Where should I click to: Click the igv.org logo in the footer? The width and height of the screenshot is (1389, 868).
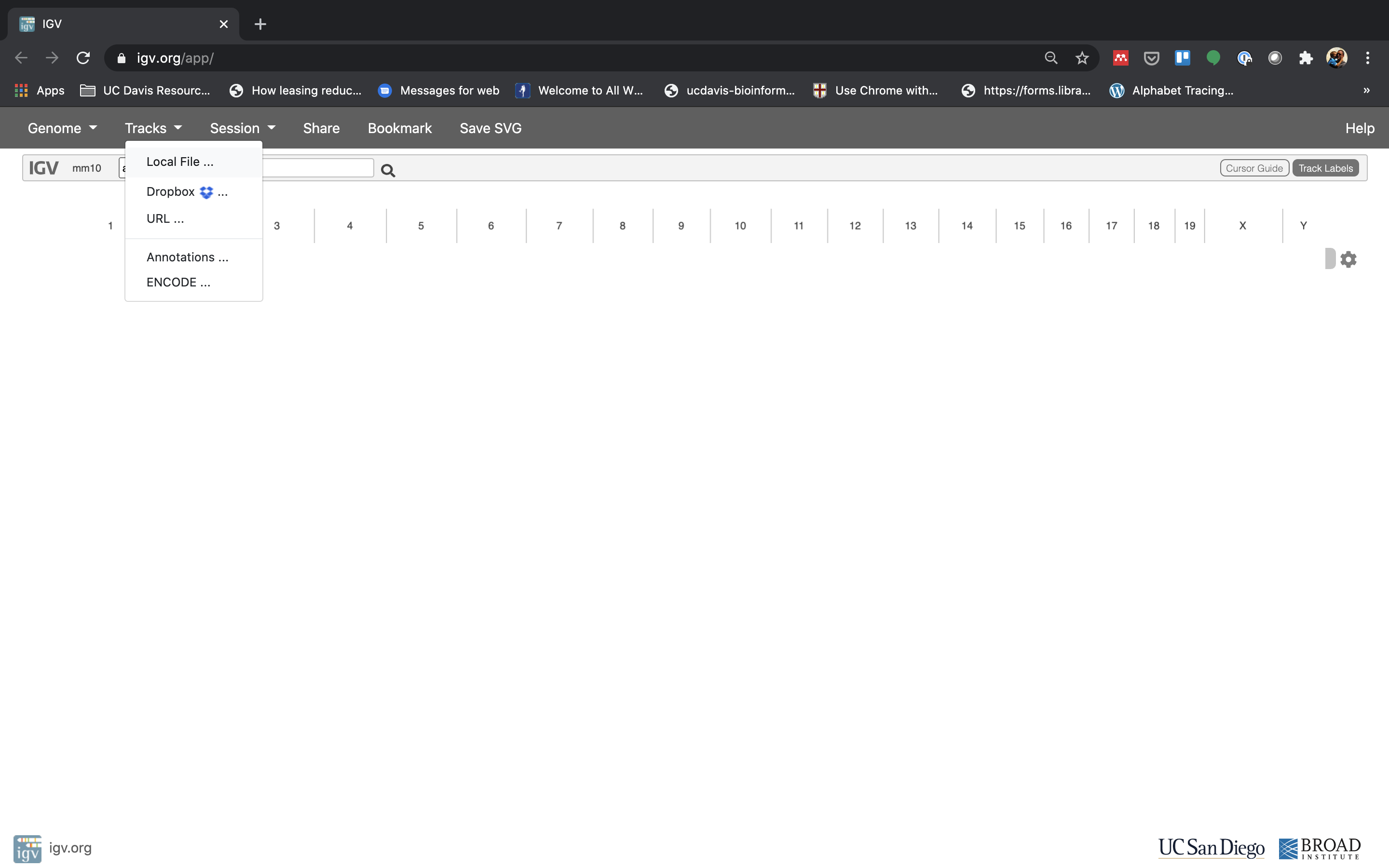click(27, 849)
